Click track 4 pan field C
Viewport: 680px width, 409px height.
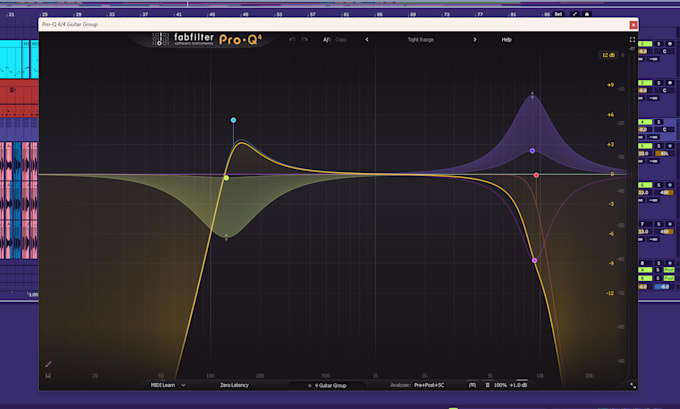664,129
